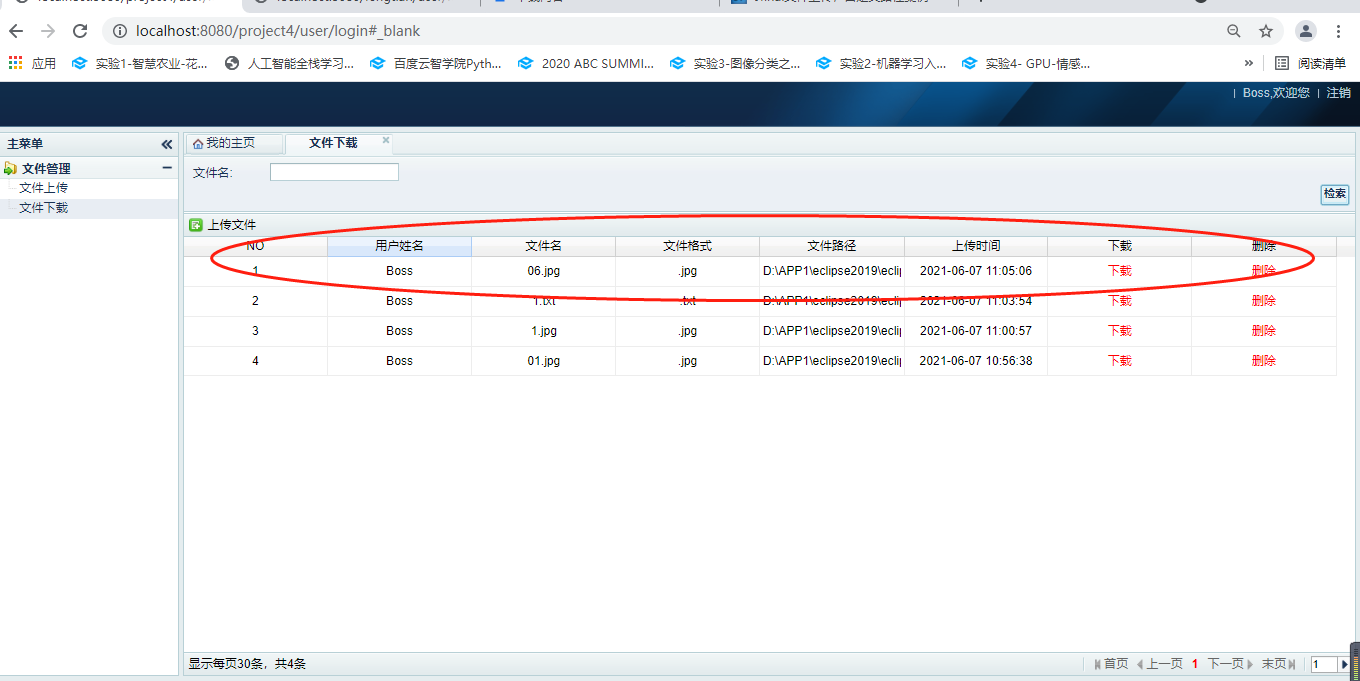Screen dimensions: 1360x681
Task: Bookmark this page with the star icon
Action: click(1266, 31)
